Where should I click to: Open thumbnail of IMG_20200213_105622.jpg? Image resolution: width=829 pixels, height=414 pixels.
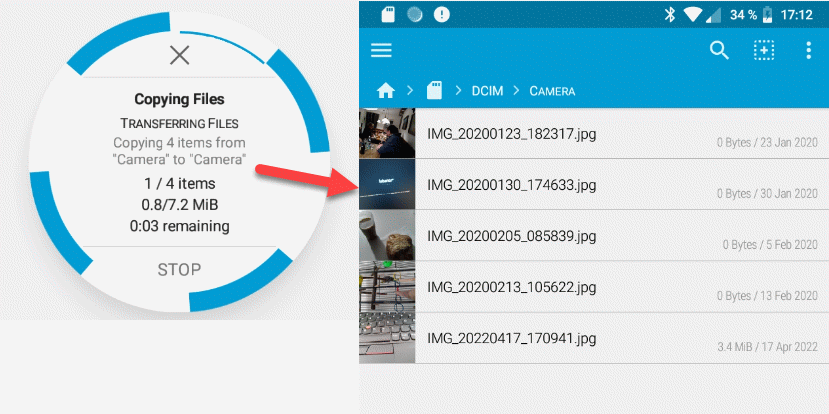pos(387,287)
